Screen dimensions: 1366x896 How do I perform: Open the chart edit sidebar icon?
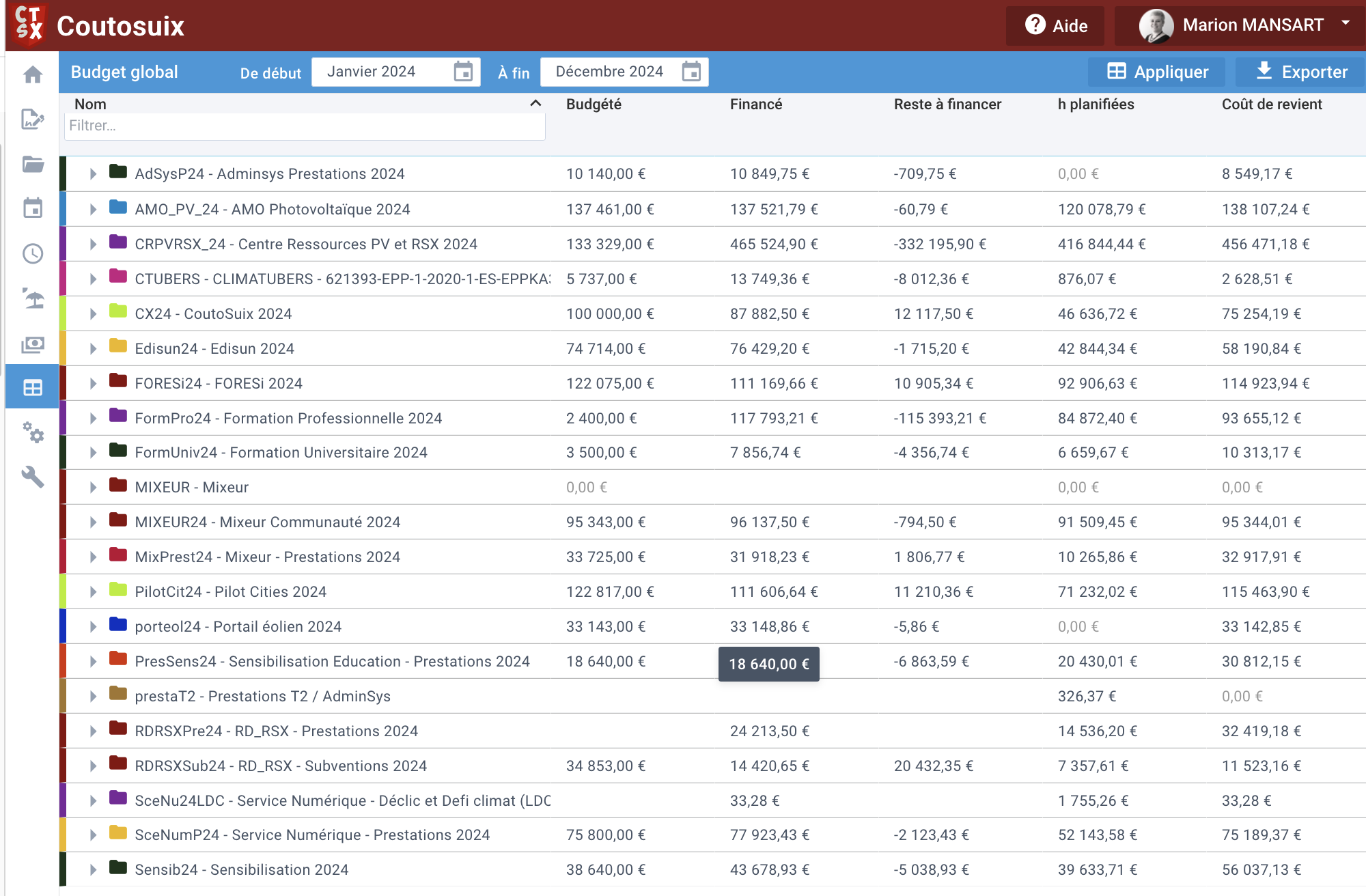tap(33, 119)
